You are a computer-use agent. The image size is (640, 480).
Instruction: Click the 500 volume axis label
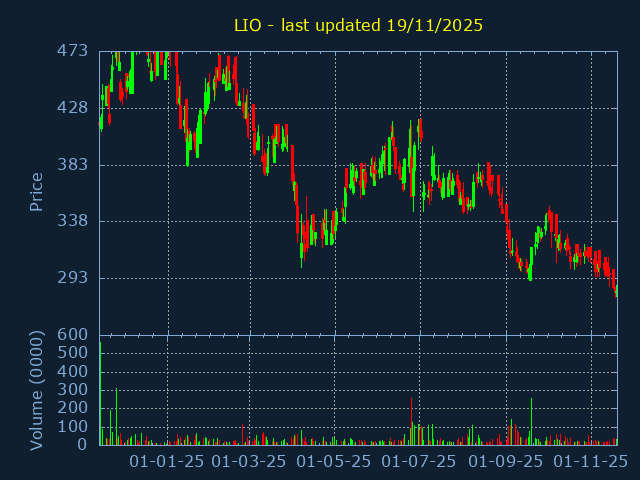tap(72, 353)
